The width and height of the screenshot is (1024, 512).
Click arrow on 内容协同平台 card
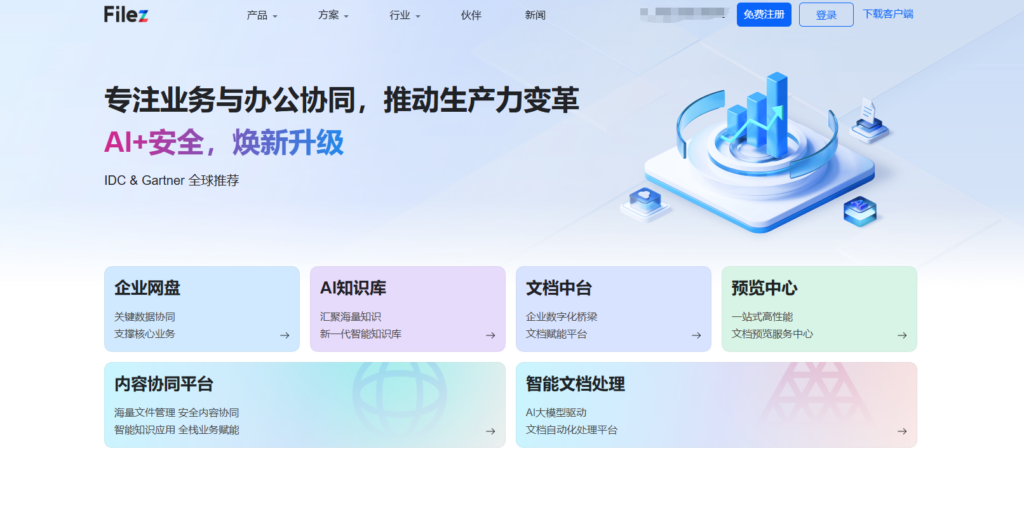(490, 431)
